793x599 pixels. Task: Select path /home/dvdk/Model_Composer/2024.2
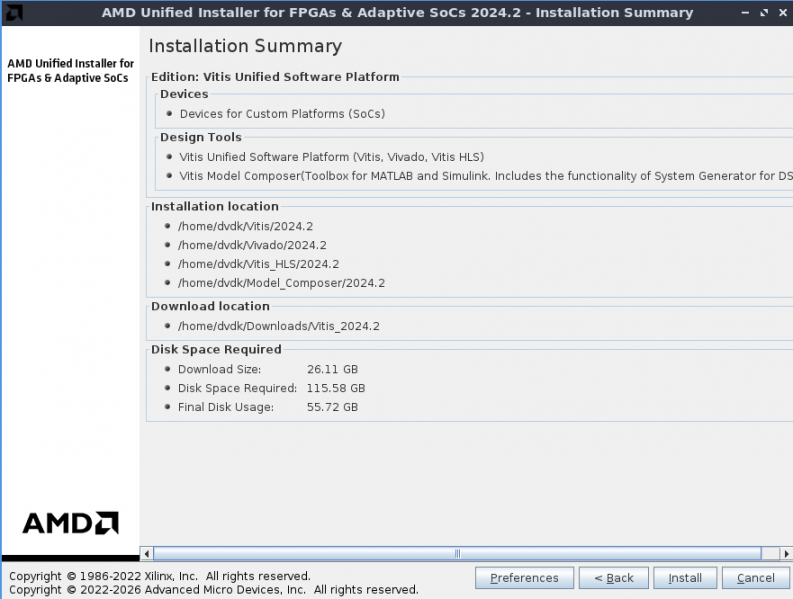point(281,283)
